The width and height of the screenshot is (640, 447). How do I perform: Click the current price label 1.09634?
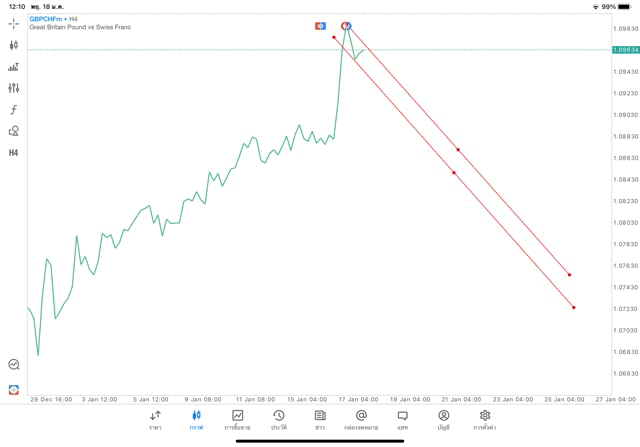(627, 49)
